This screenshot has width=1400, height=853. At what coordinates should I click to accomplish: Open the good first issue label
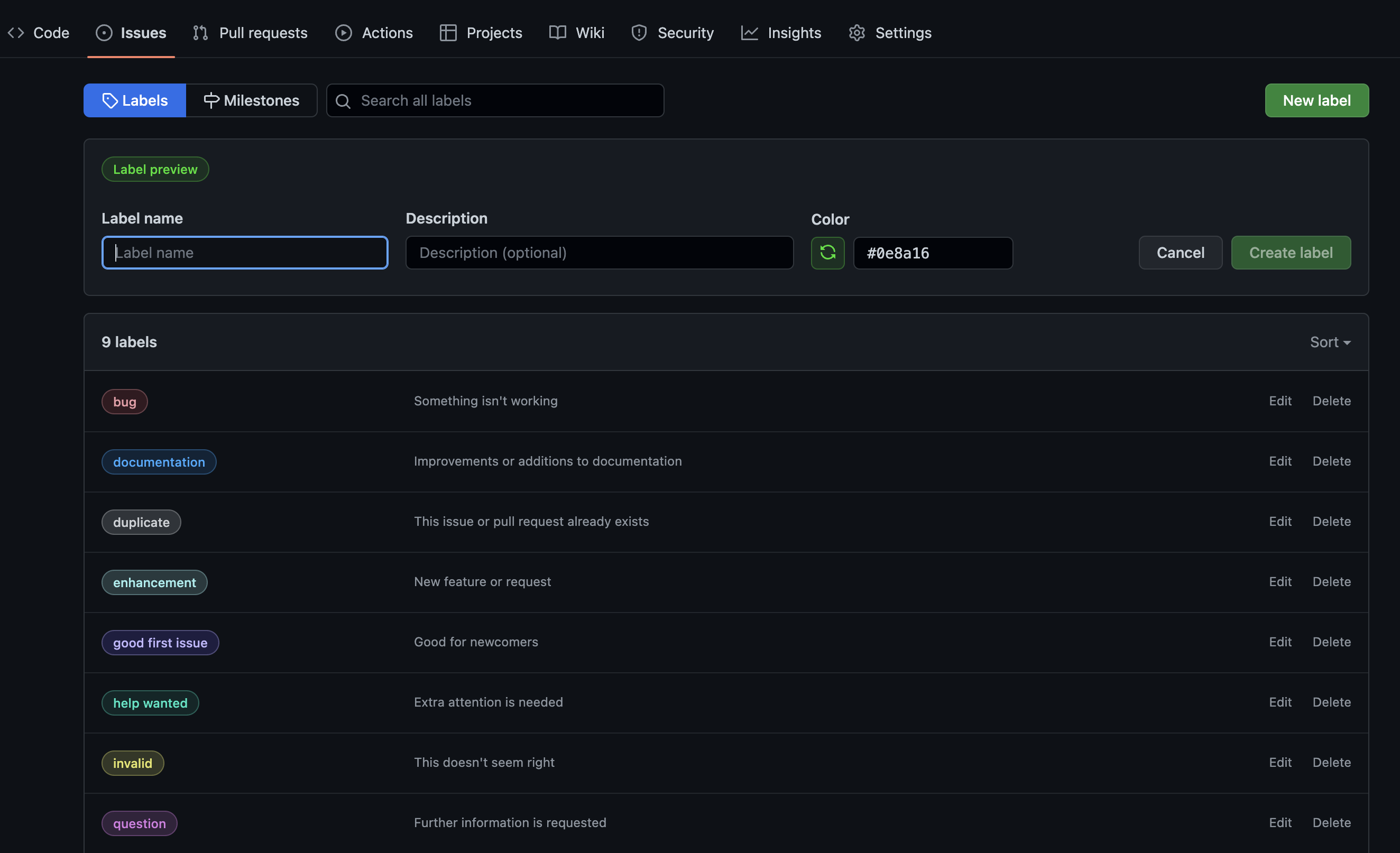pyautogui.click(x=160, y=642)
